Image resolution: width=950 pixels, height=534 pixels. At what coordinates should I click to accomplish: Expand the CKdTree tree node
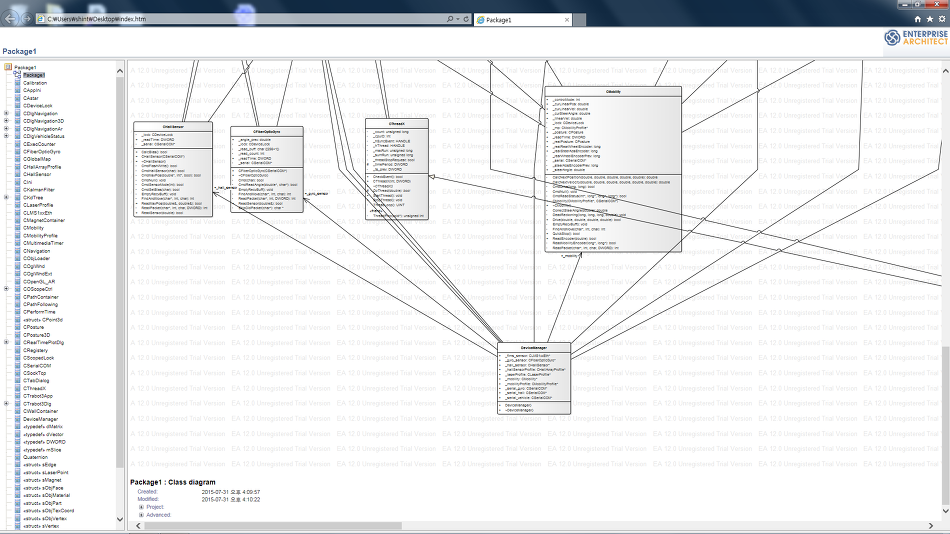click(7, 198)
